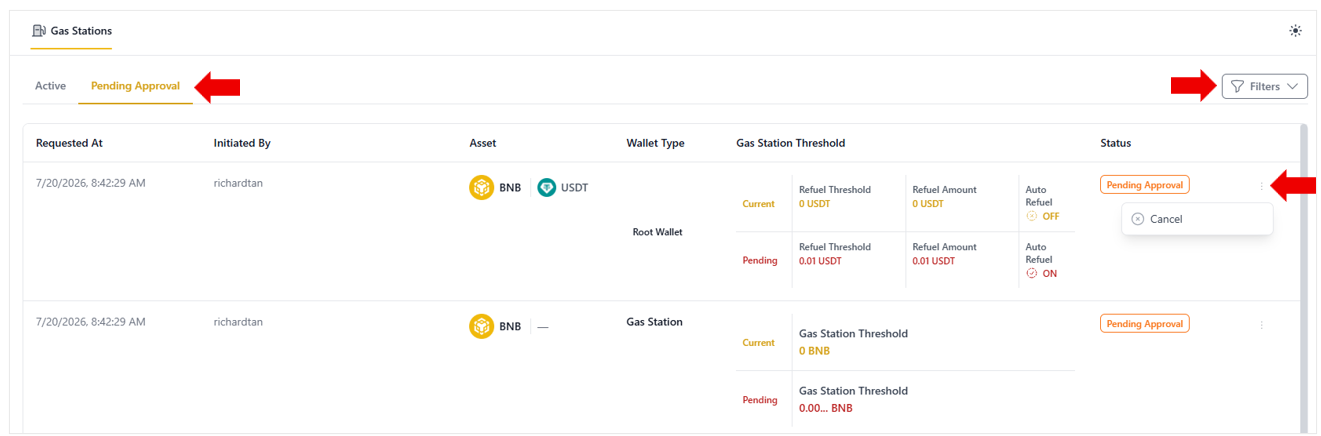1321x436 pixels.
Task: Click the pending Refuel Amount 0.01 USDT value
Action: 933,261
